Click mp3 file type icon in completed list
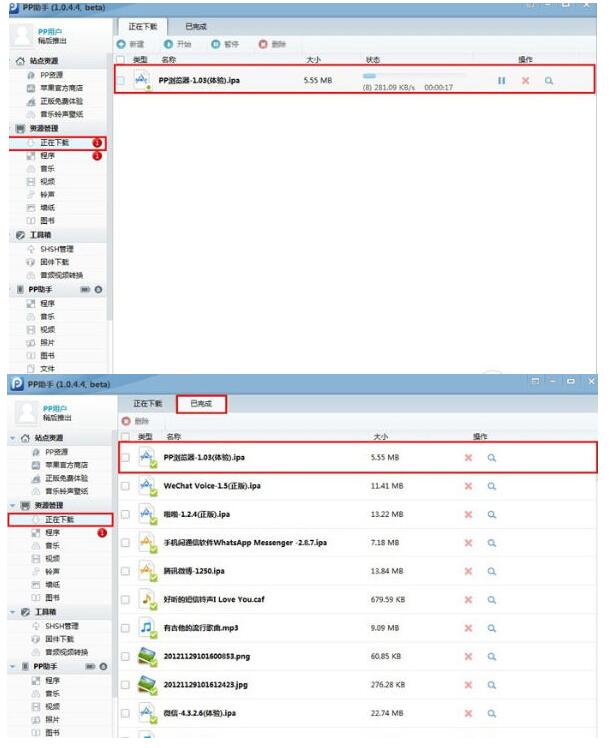This screenshot has height=748, width=612. 147,628
